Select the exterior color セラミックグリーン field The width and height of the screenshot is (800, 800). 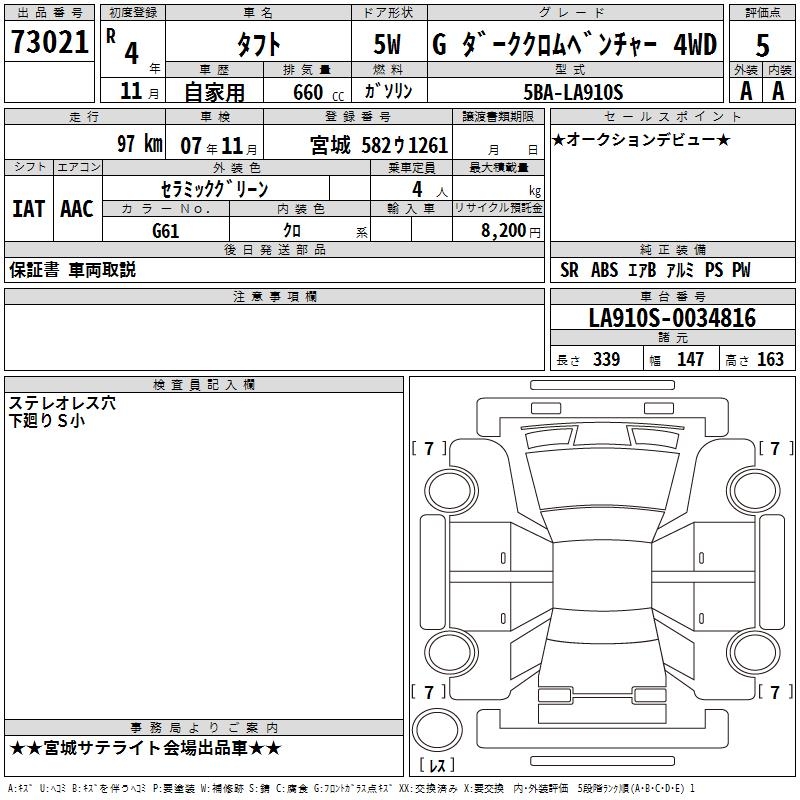coord(214,188)
